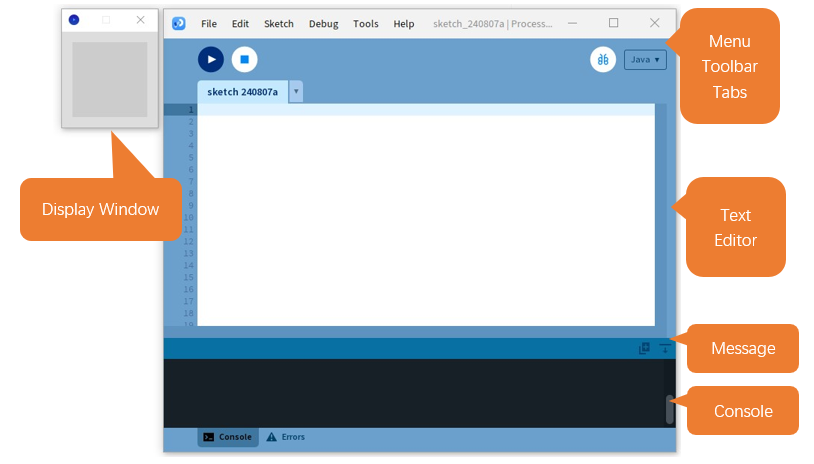Collapse the console with the arrow icon
Screen dimensions: 814x464
(664, 348)
